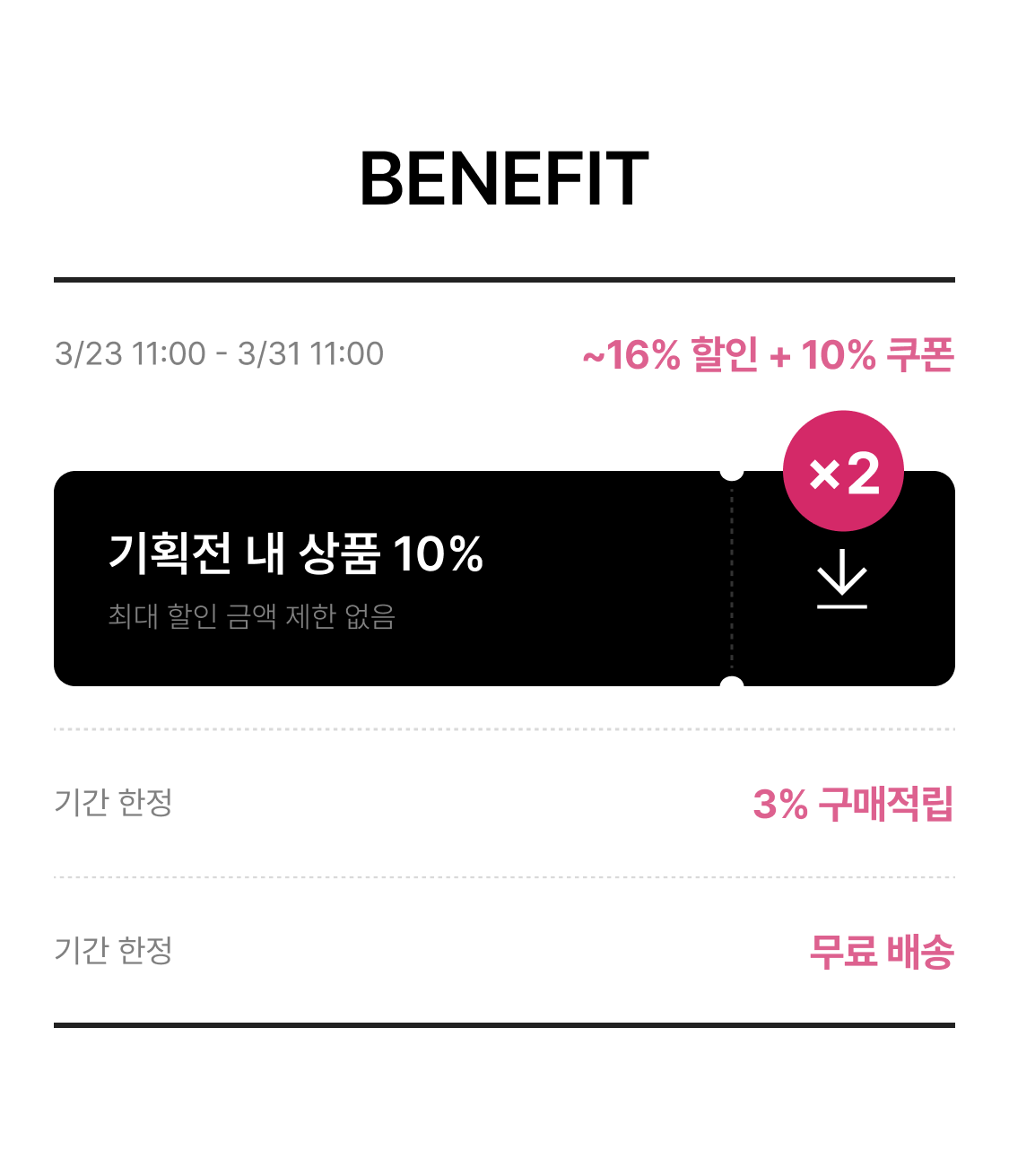The image size is (1009, 1176).
Task: Click the coupon download arrow icon
Action: click(x=842, y=587)
